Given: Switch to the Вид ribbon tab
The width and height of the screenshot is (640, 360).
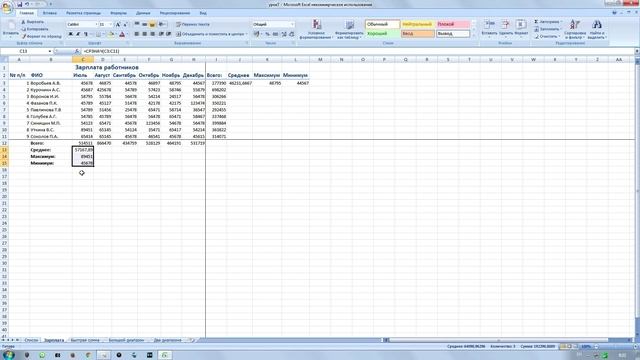Looking at the screenshot, I should 203,13.
